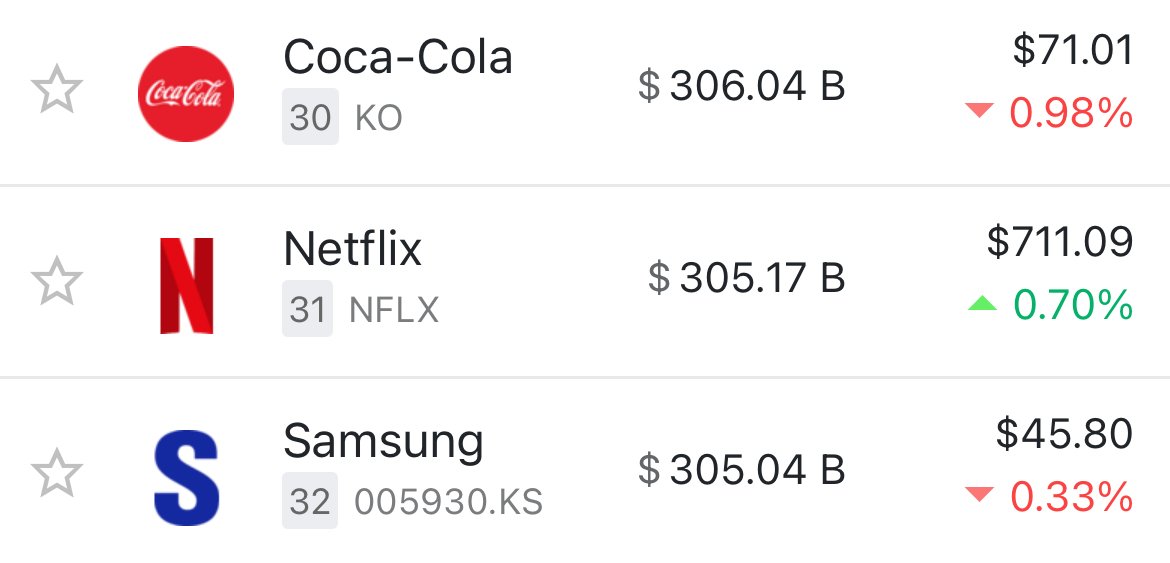Click Coca-Cola's red down arrow indicator
The image size is (1170, 563).
click(x=980, y=113)
